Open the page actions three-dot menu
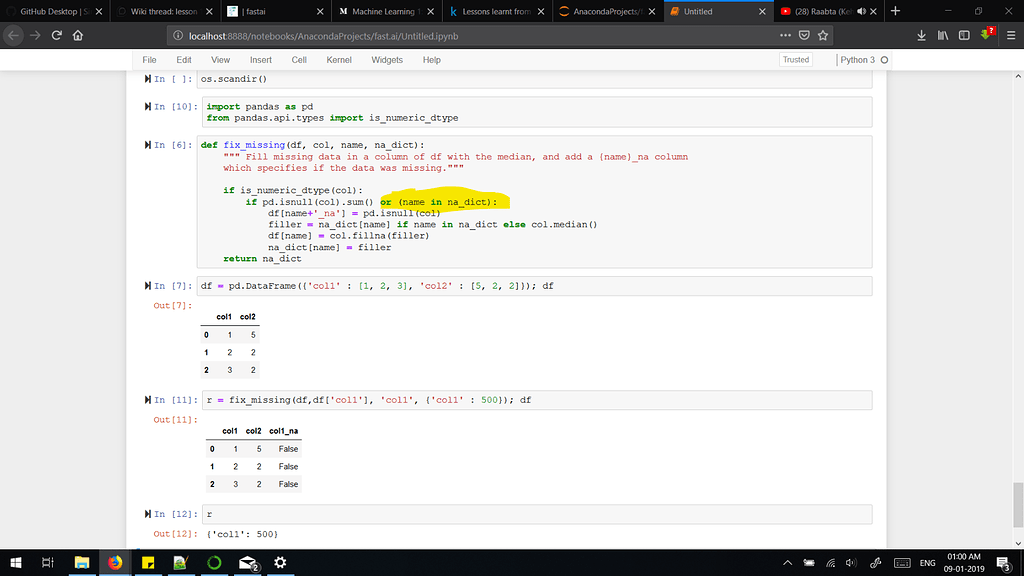The height and width of the screenshot is (576, 1024). click(x=786, y=33)
